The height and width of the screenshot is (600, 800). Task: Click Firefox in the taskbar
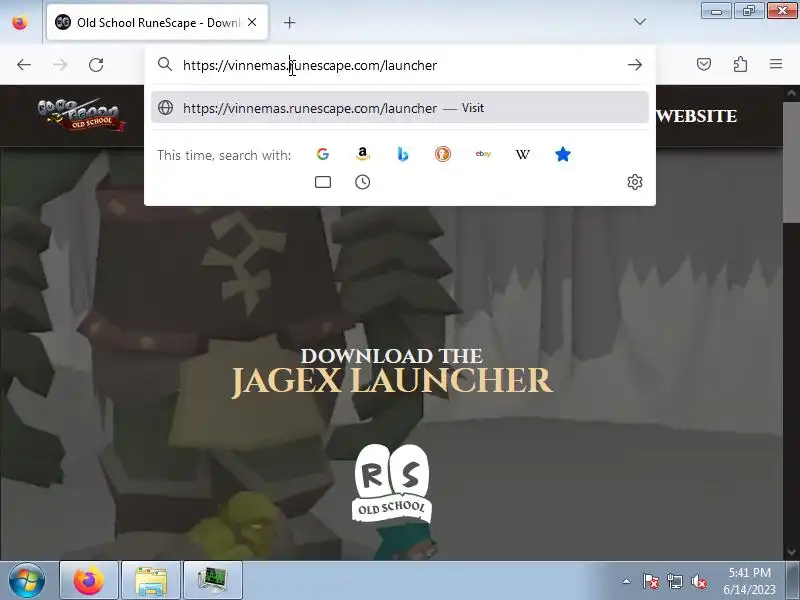tap(89, 580)
